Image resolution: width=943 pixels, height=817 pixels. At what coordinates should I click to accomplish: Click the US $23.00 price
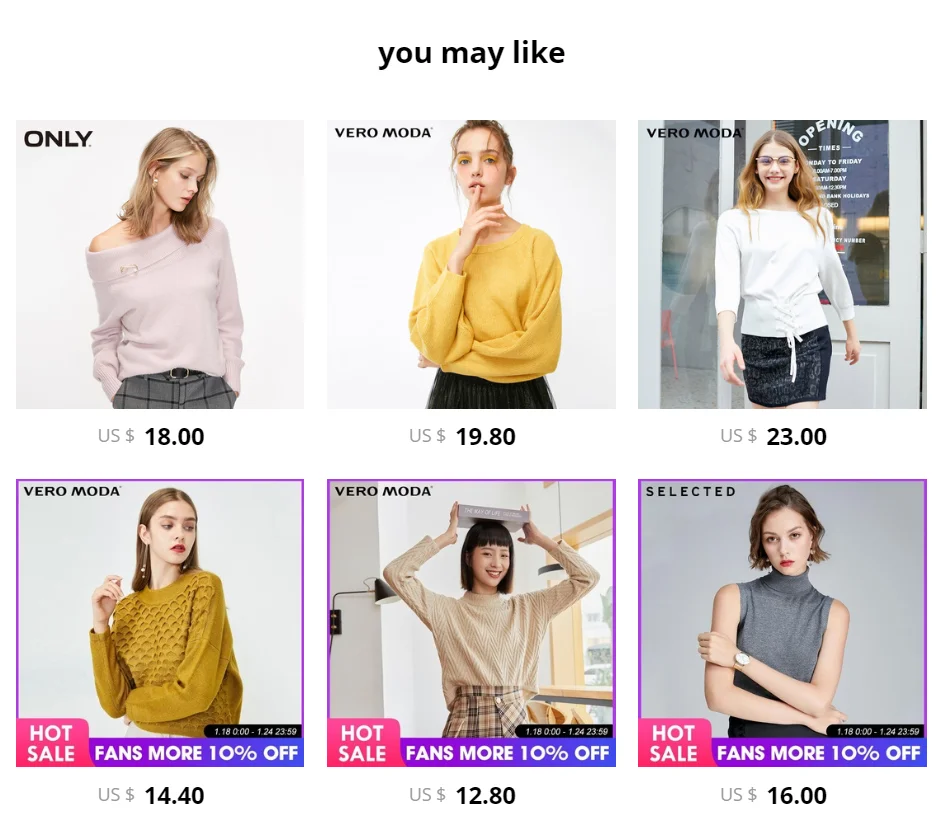(x=773, y=436)
